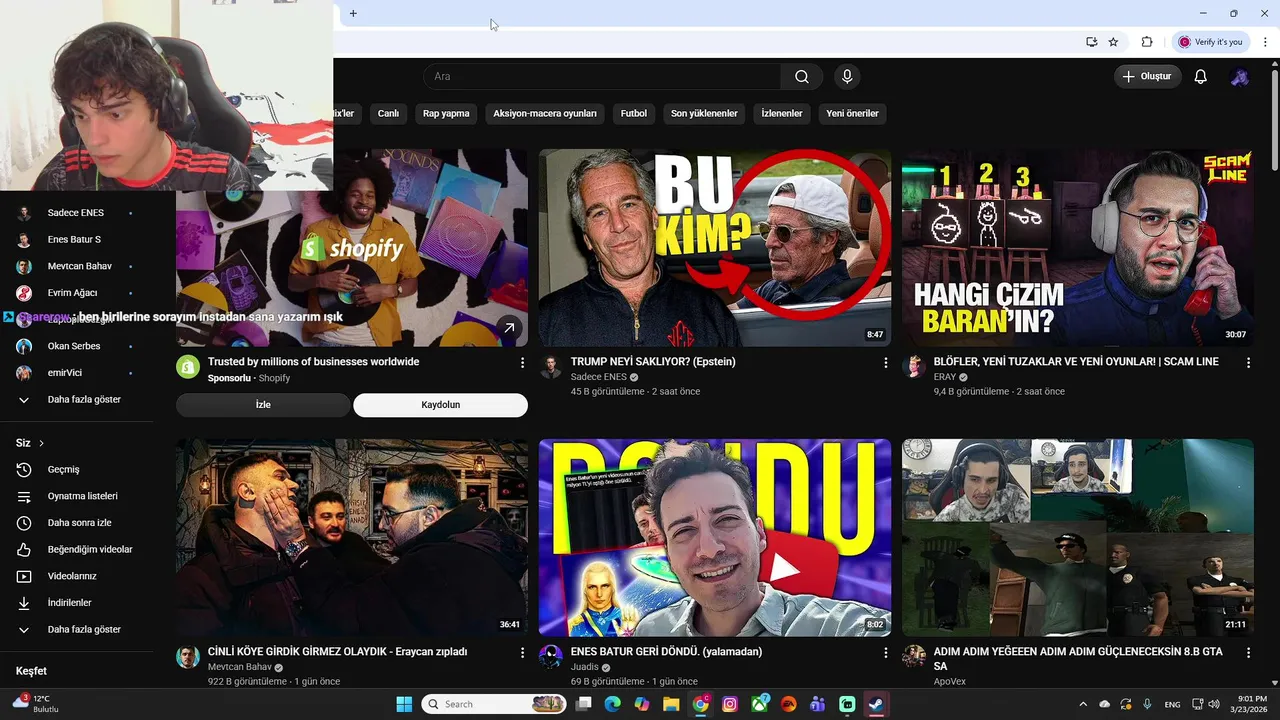
Task: Click inside the Ara search field
Action: pos(602,77)
